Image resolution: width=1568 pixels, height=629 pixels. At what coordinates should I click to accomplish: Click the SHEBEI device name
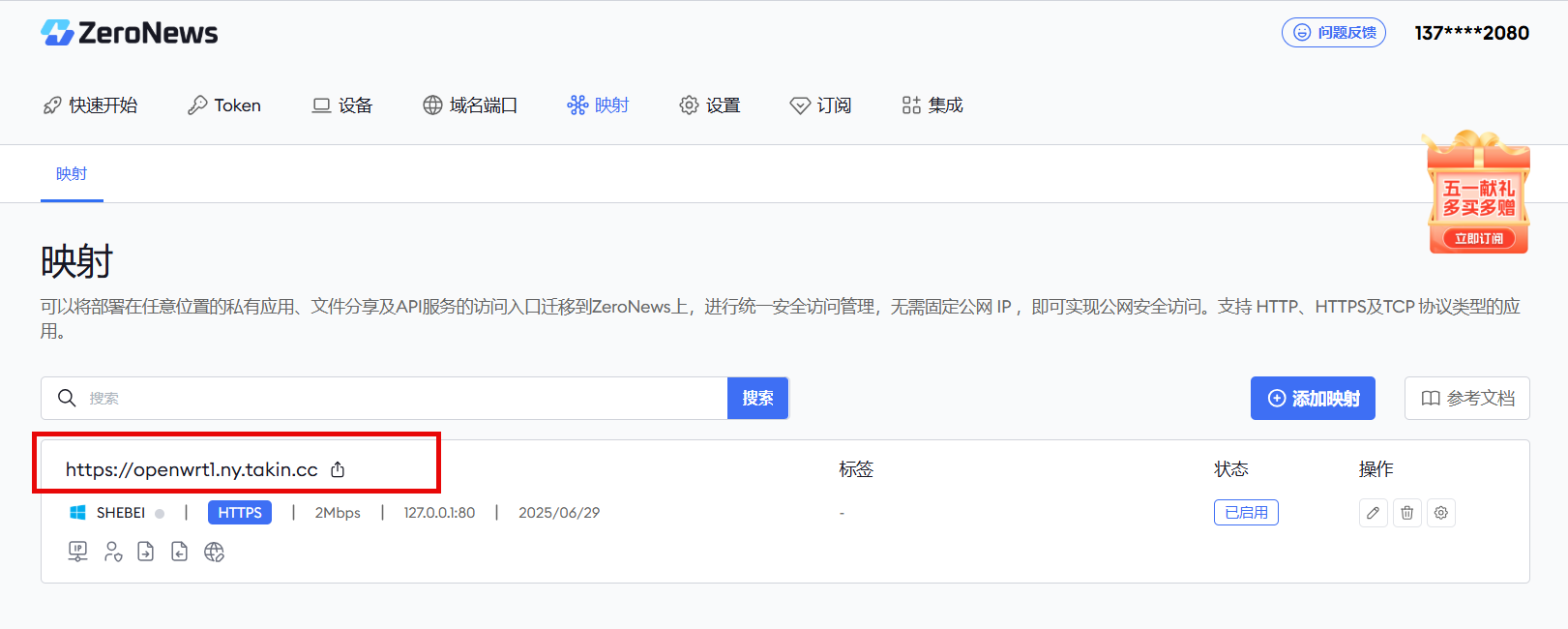coord(121,513)
